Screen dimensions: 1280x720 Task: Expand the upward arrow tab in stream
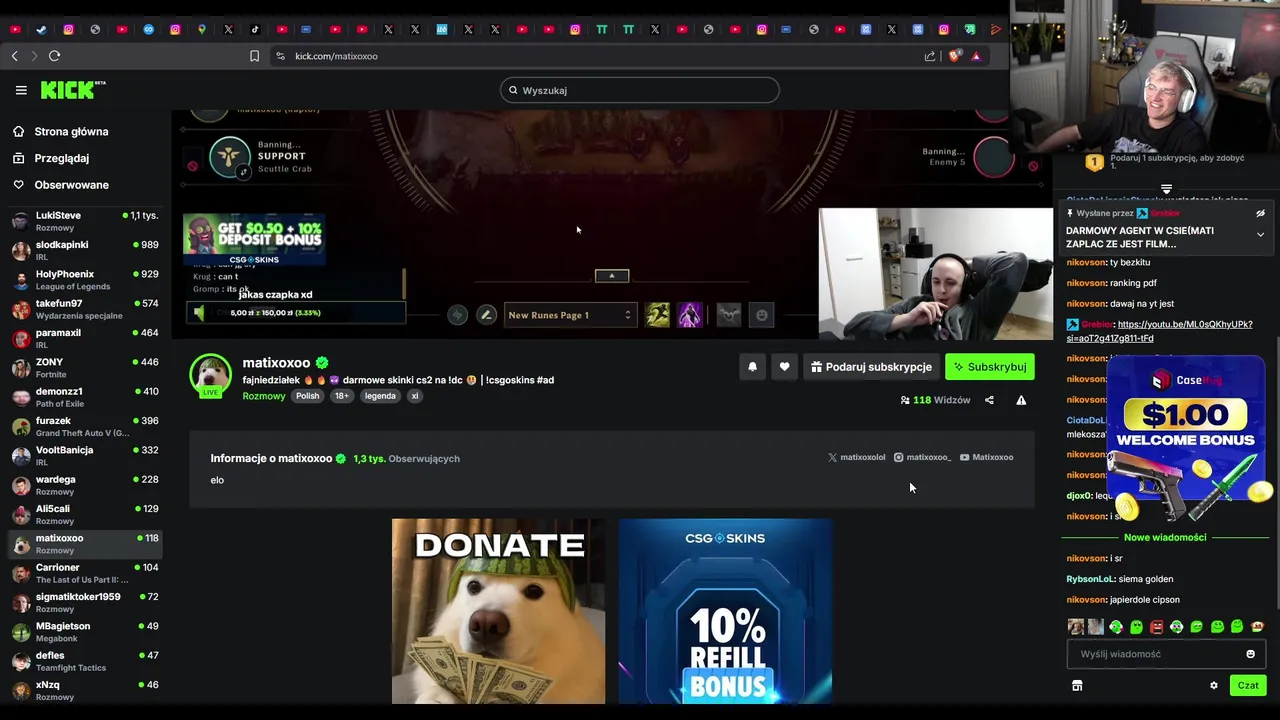pyautogui.click(x=612, y=276)
